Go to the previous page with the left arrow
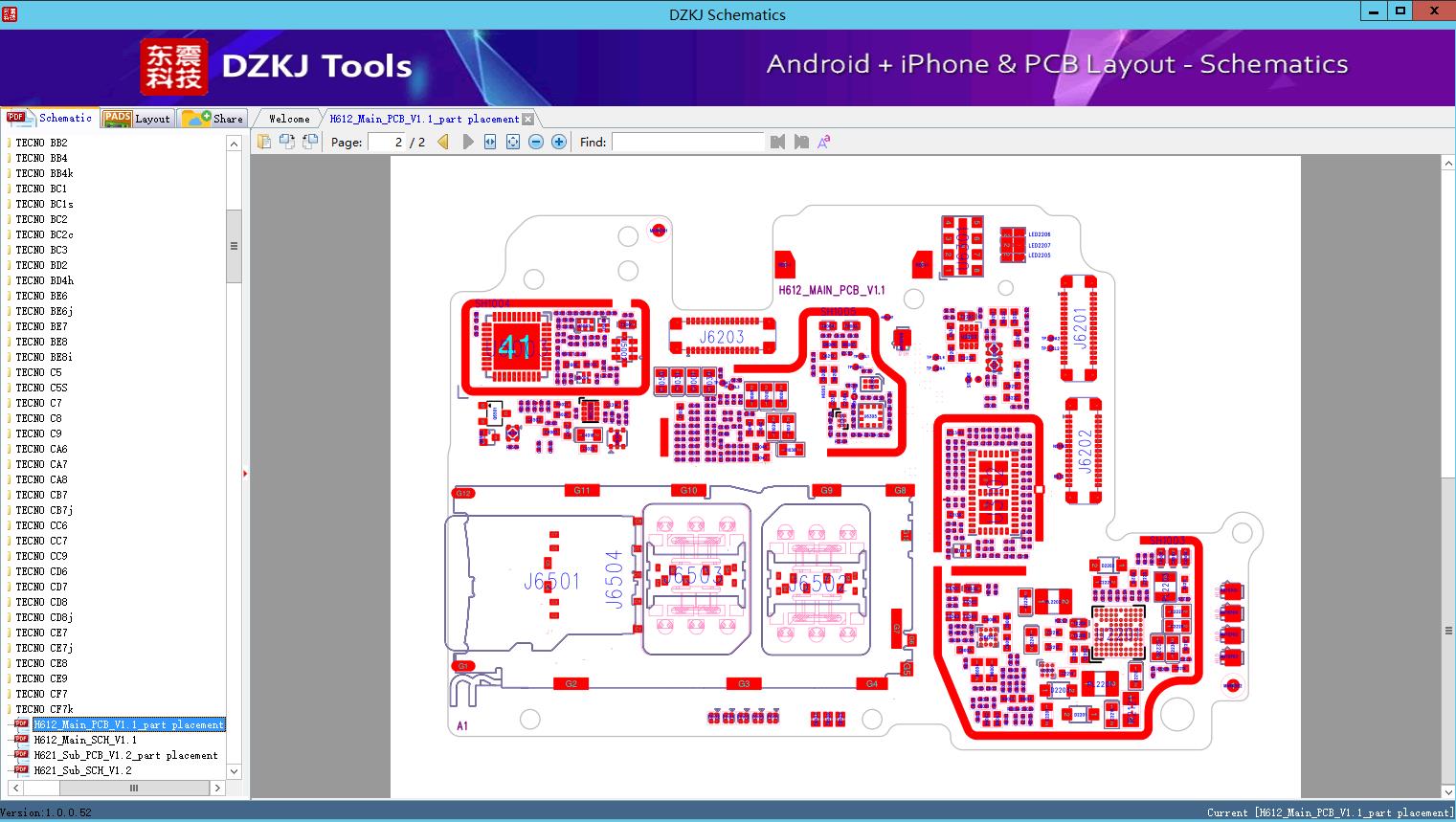The width and height of the screenshot is (1456, 822). coord(443,142)
